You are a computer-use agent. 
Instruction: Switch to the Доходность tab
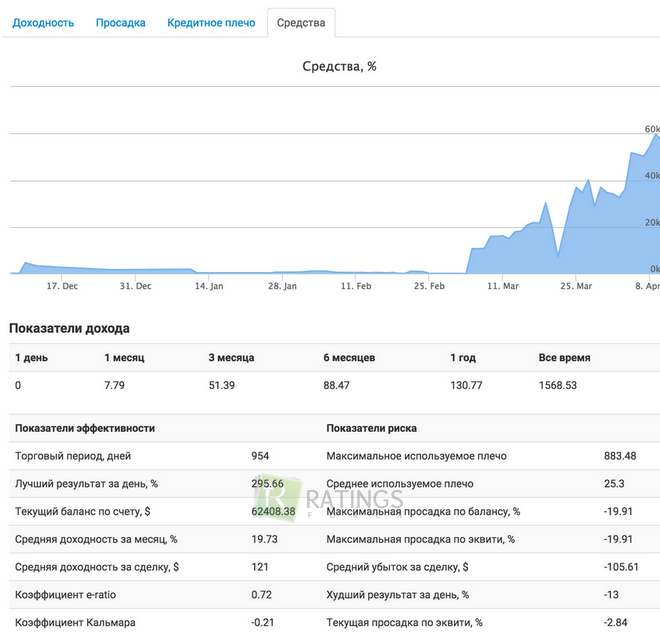[43, 23]
